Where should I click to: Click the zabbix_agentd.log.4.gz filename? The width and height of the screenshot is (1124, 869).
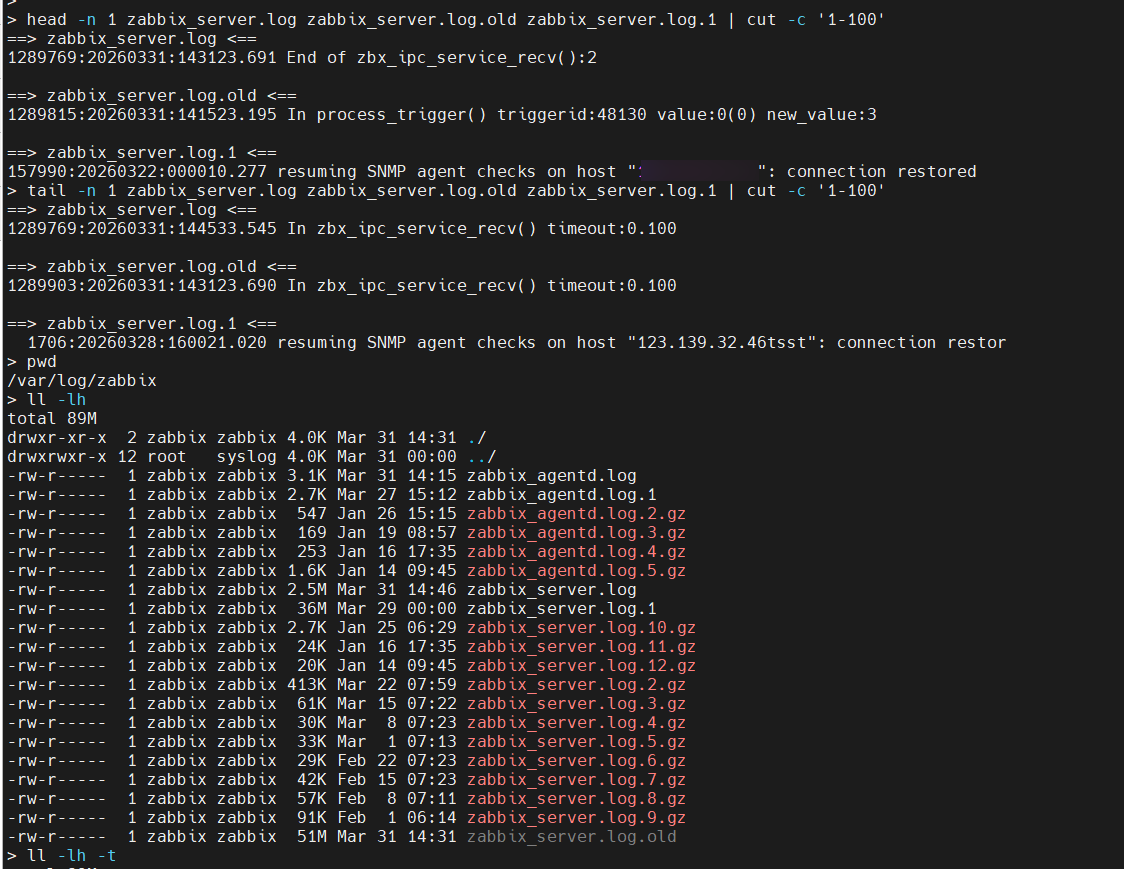pyautogui.click(x=576, y=551)
